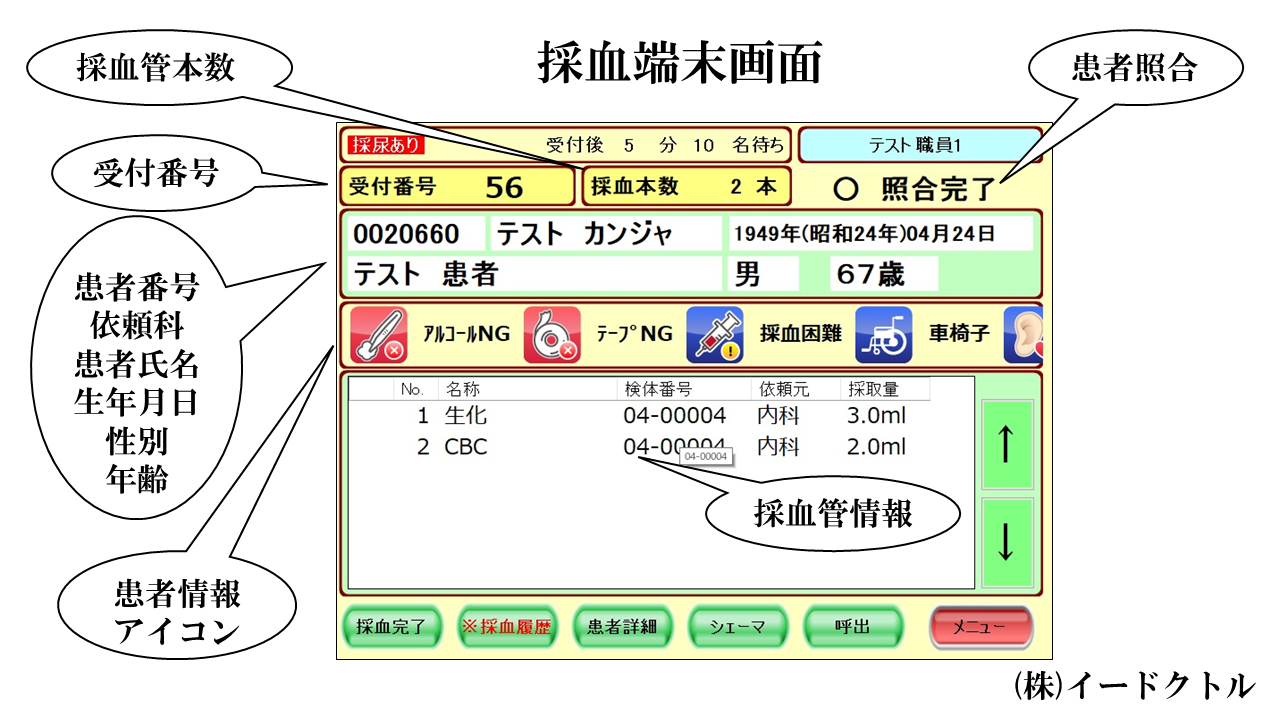
Task: Click the 検体番号 column header
Action: pos(657,389)
